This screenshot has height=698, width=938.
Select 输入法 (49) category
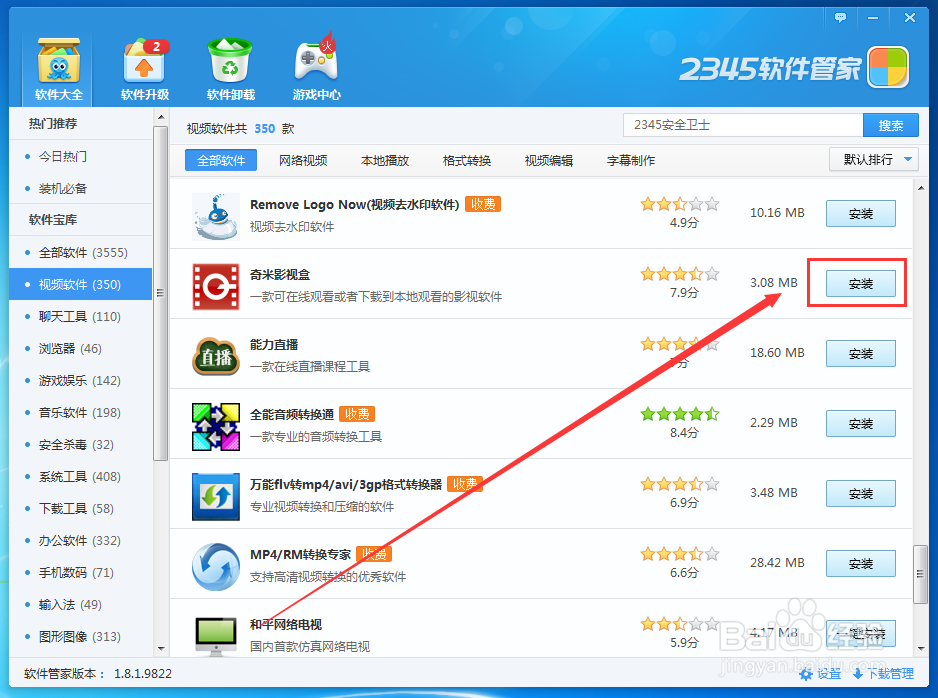pyautogui.click(x=81, y=604)
